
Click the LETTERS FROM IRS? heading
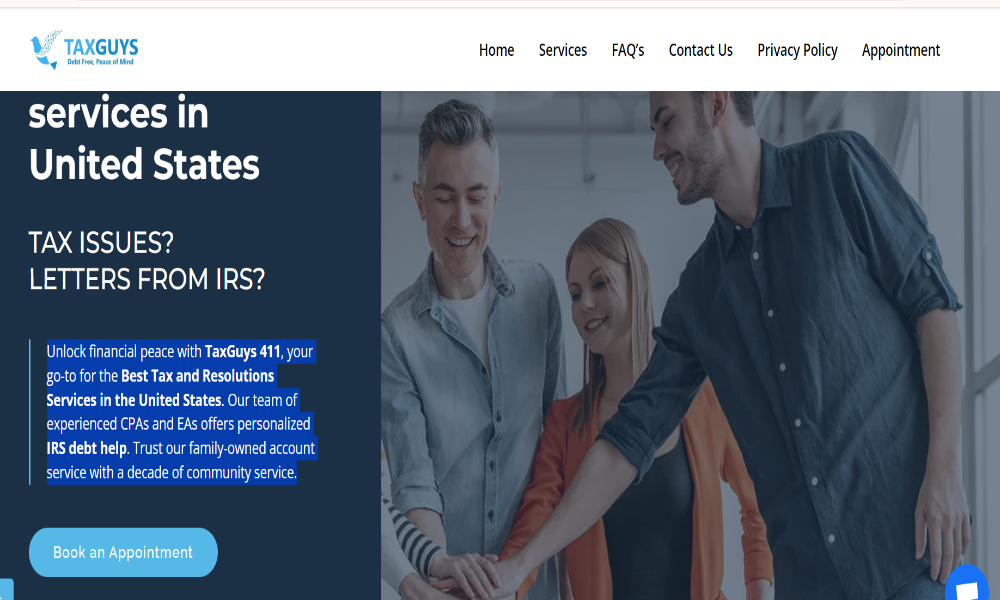pos(147,279)
